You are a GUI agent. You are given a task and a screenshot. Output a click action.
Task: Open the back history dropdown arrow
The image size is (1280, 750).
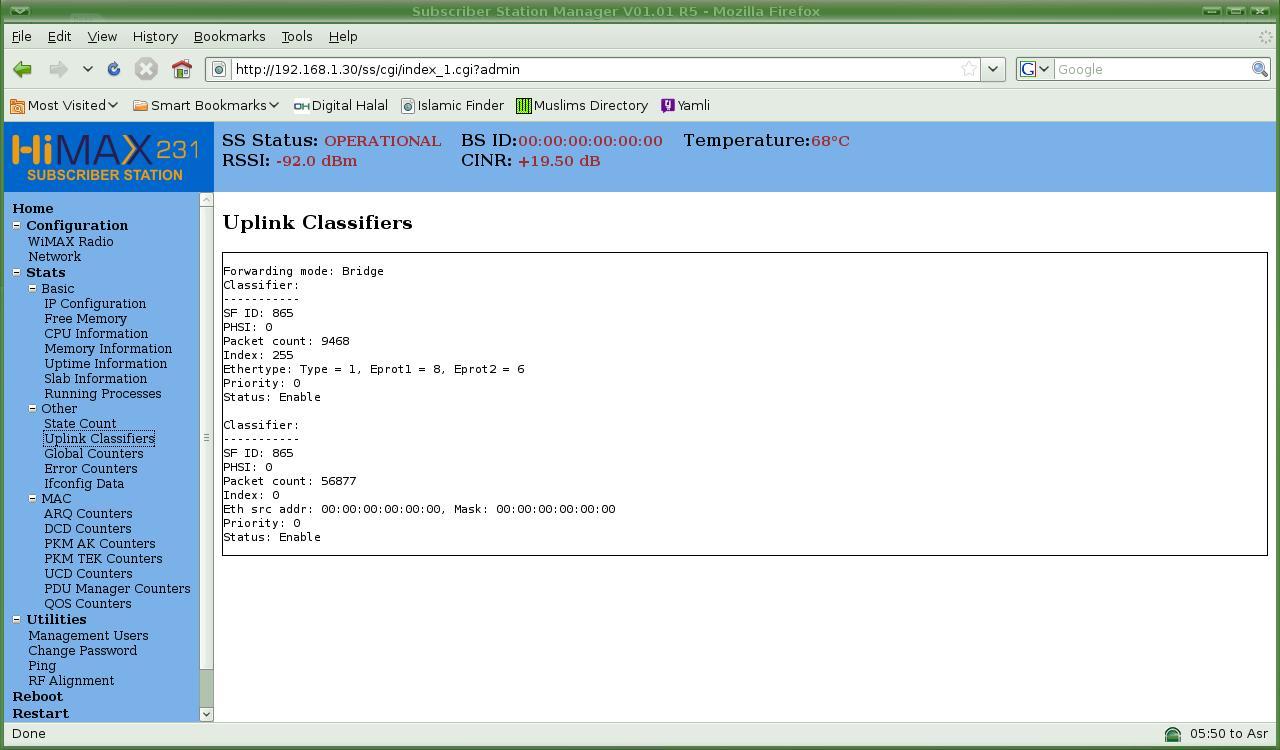pyautogui.click(x=88, y=69)
